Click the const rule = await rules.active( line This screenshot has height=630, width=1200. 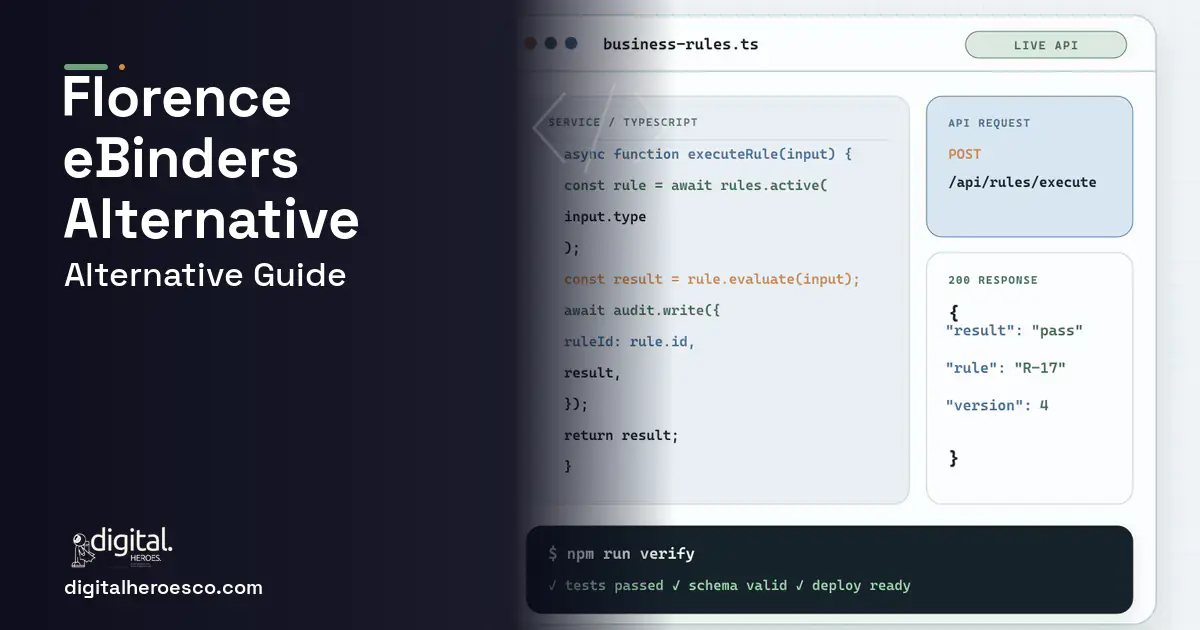695,185
